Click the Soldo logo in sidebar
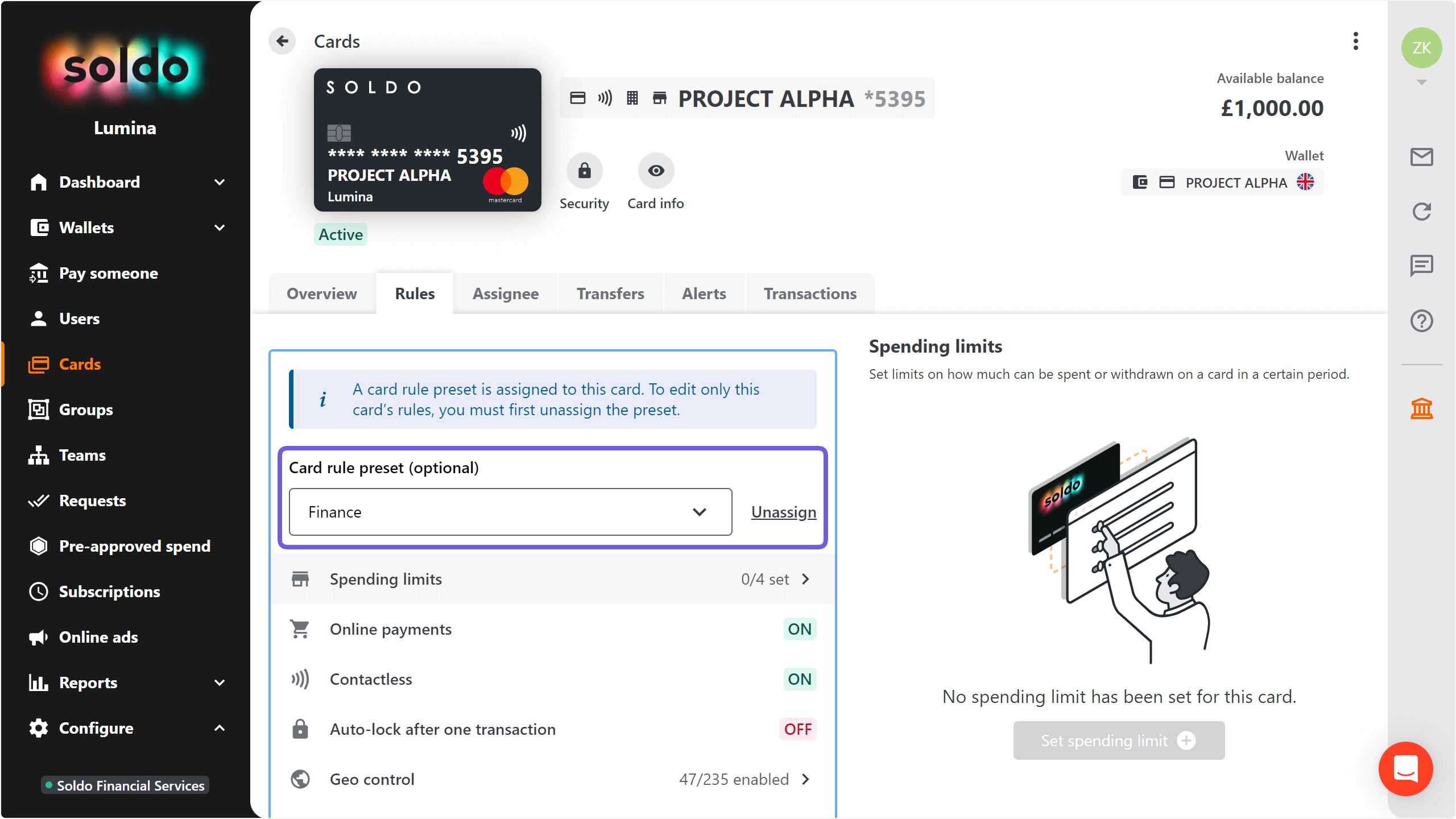The width and height of the screenshot is (1456, 819). coord(125,68)
